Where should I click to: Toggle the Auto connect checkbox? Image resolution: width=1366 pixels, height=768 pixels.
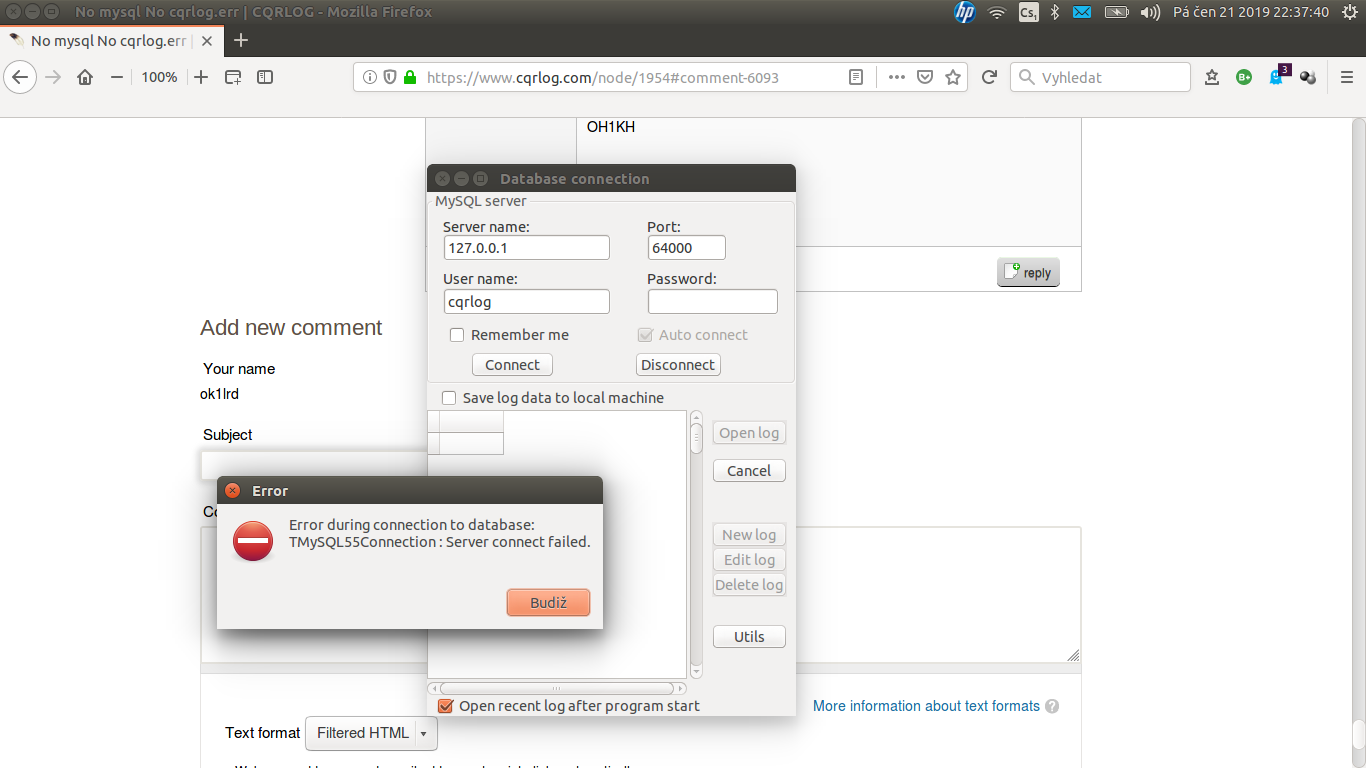645,335
